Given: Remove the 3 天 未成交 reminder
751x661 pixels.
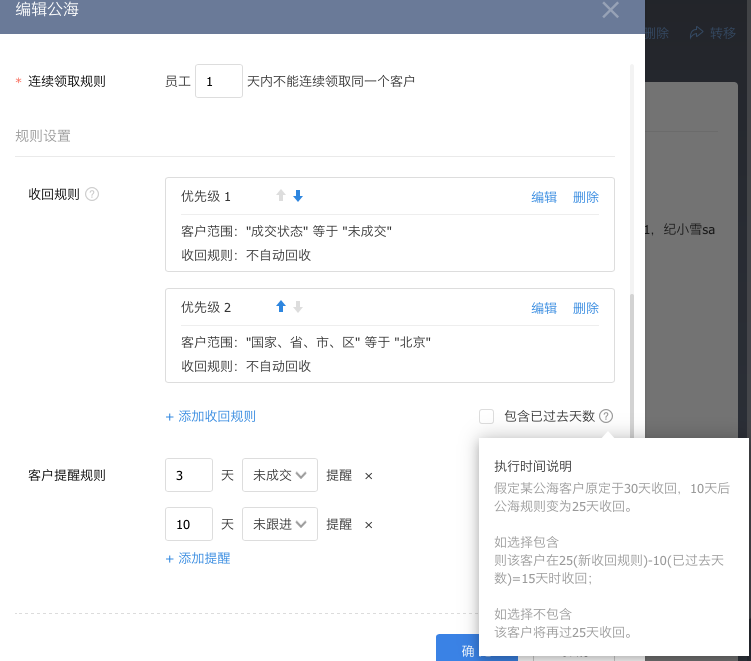Looking at the screenshot, I should [368, 476].
